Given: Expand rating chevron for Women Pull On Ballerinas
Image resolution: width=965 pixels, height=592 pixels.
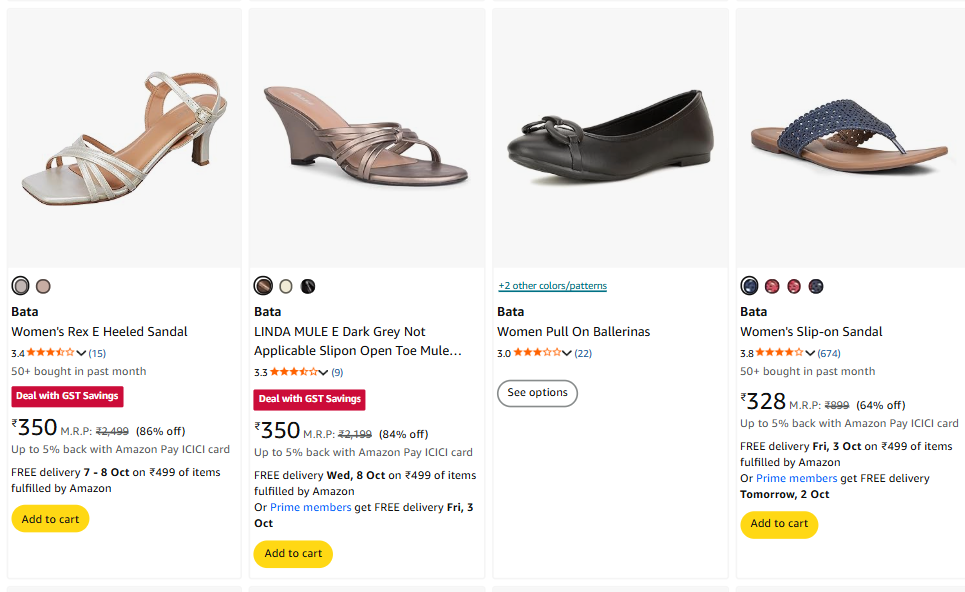Looking at the screenshot, I should pyautogui.click(x=567, y=353).
